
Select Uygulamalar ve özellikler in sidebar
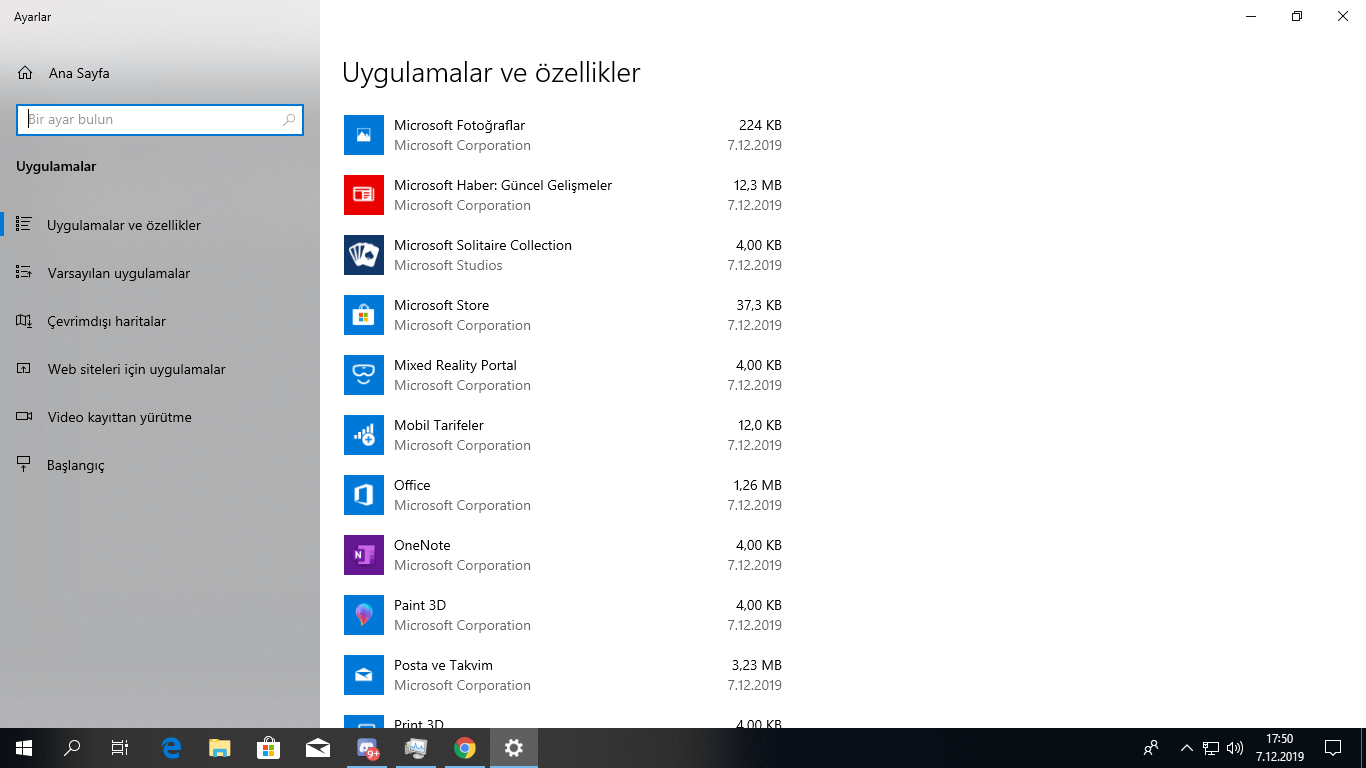point(160,225)
